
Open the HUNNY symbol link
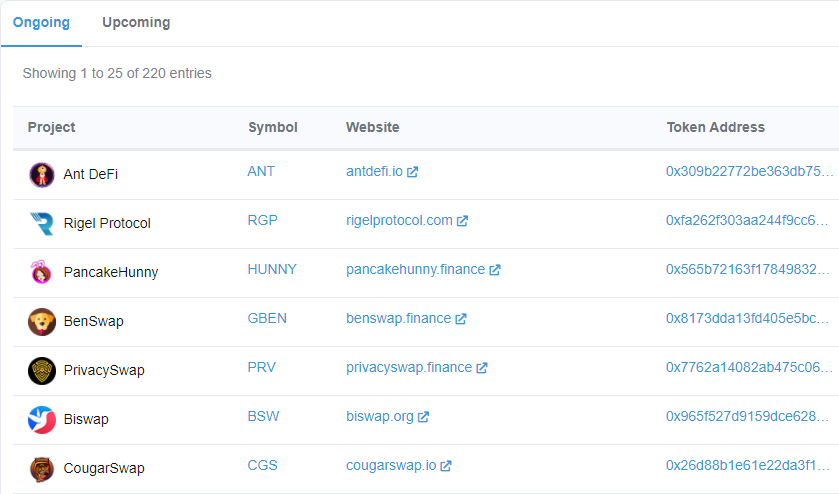pyautogui.click(x=272, y=269)
